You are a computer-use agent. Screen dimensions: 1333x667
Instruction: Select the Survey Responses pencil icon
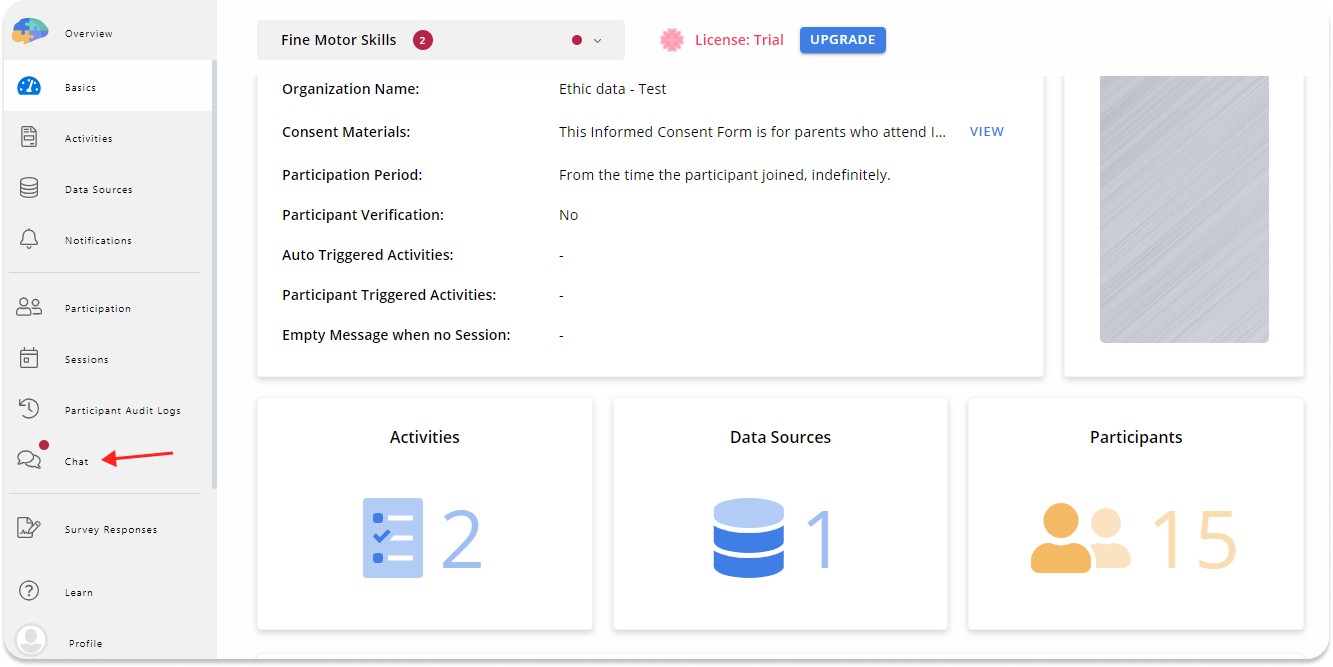29,528
